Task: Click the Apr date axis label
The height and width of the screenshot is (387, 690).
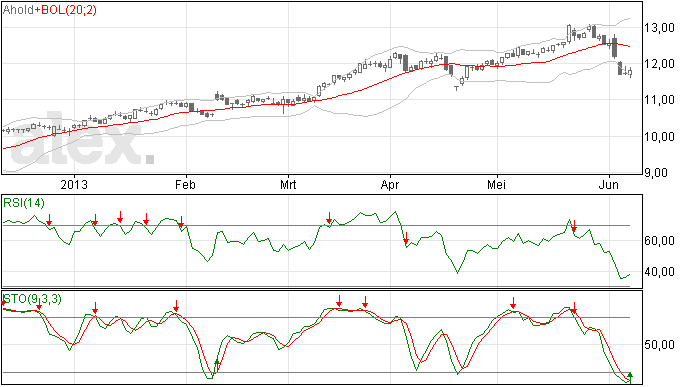Action: [390, 185]
